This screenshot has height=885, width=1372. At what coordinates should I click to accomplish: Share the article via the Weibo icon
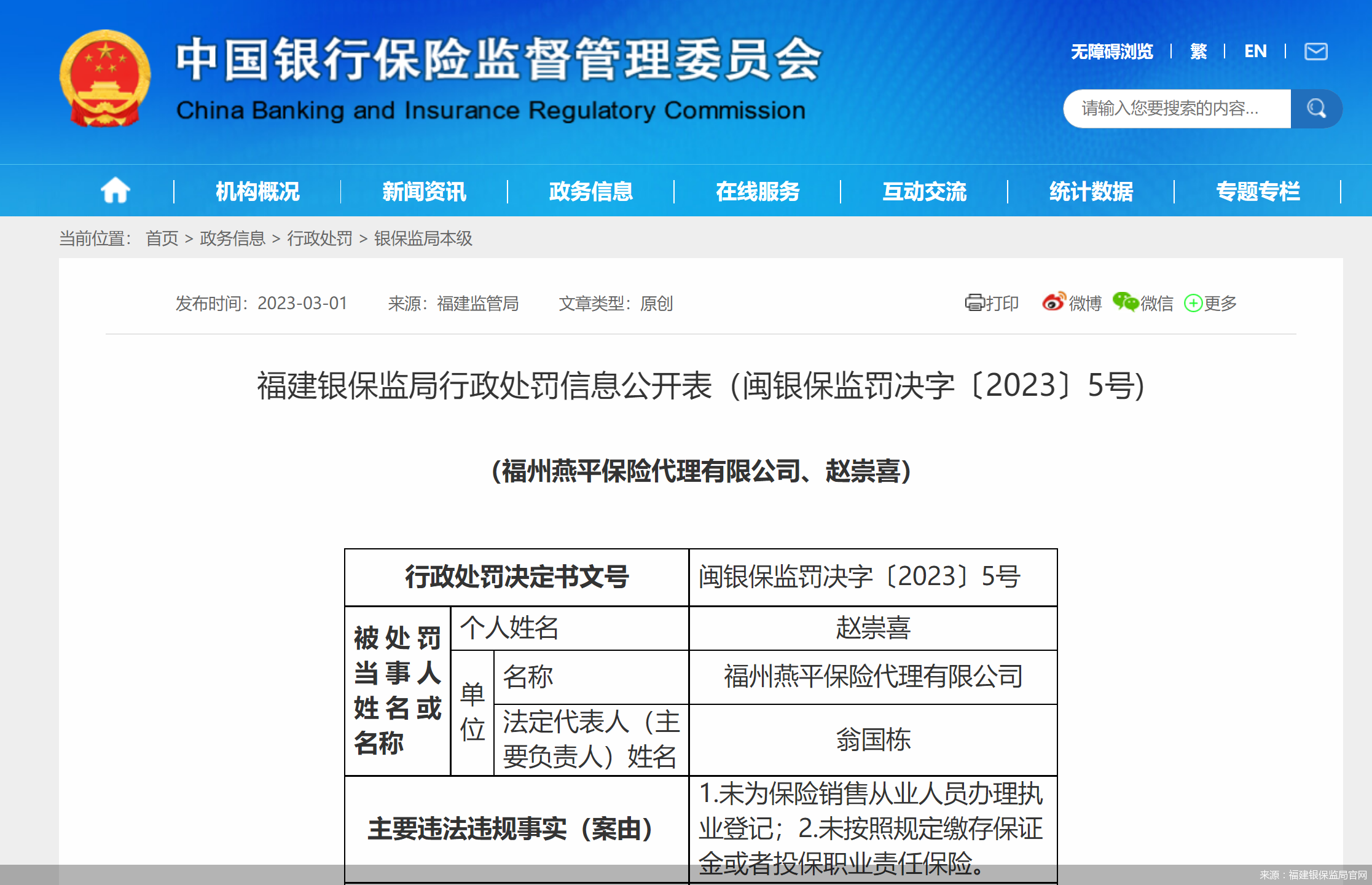click(x=1055, y=303)
